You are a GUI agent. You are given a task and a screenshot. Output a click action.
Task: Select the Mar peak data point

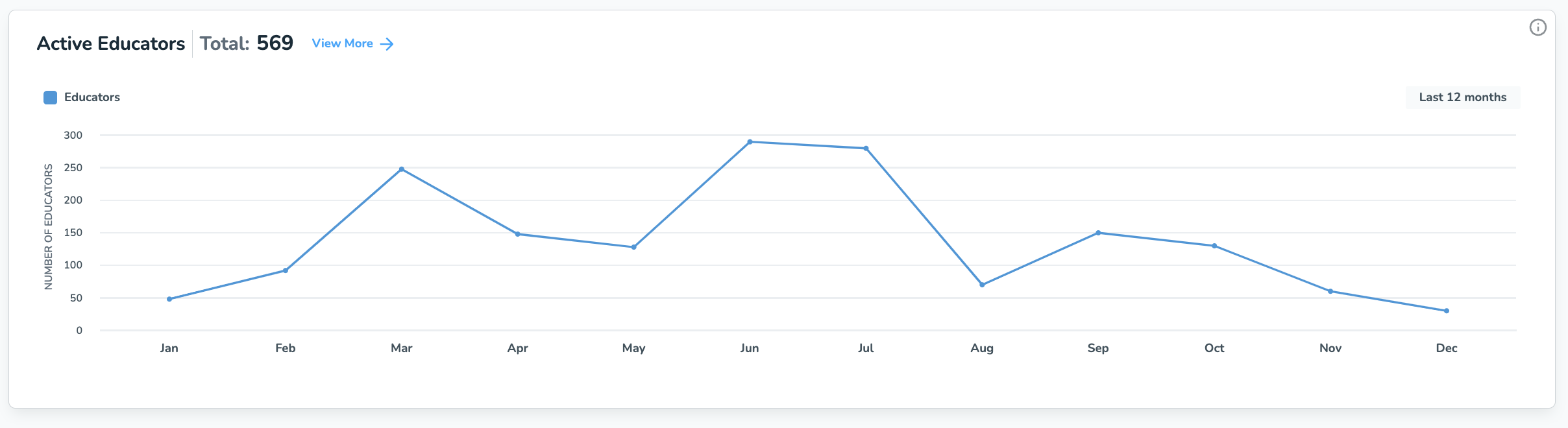(x=402, y=169)
